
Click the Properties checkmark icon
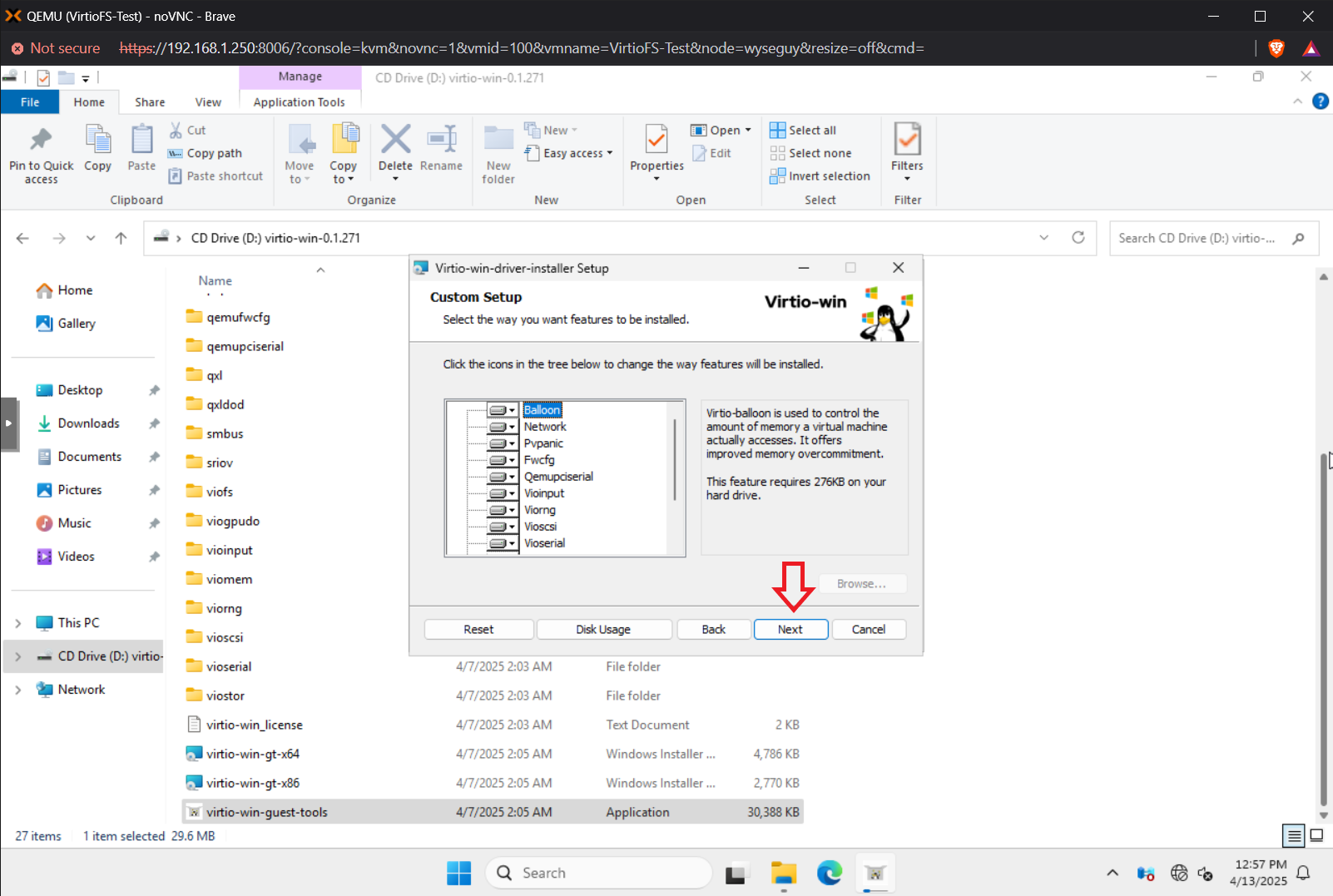pos(657,139)
